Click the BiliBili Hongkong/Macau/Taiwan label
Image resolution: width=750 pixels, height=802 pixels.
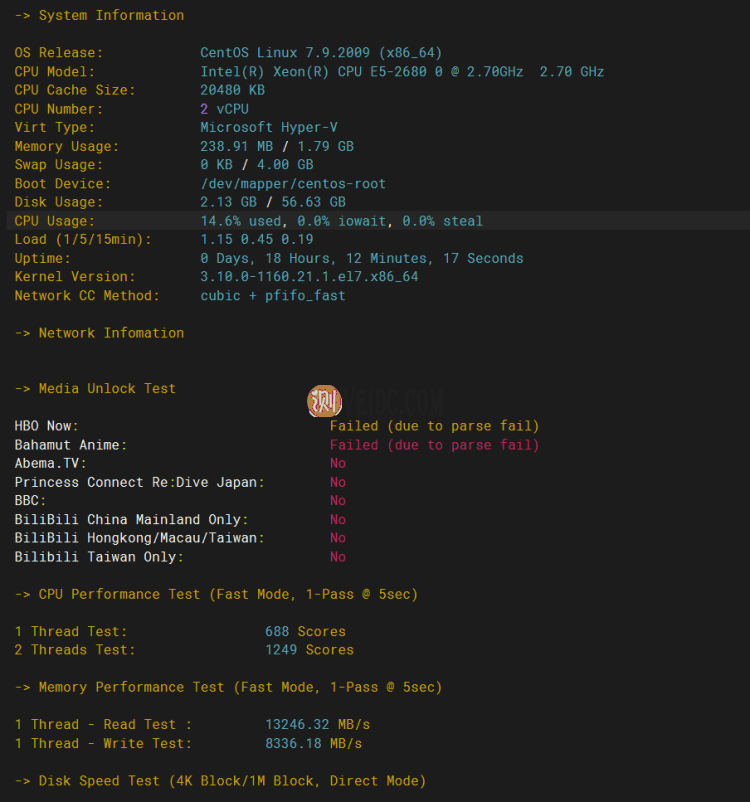pyautogui.click(x=140, y=538)
